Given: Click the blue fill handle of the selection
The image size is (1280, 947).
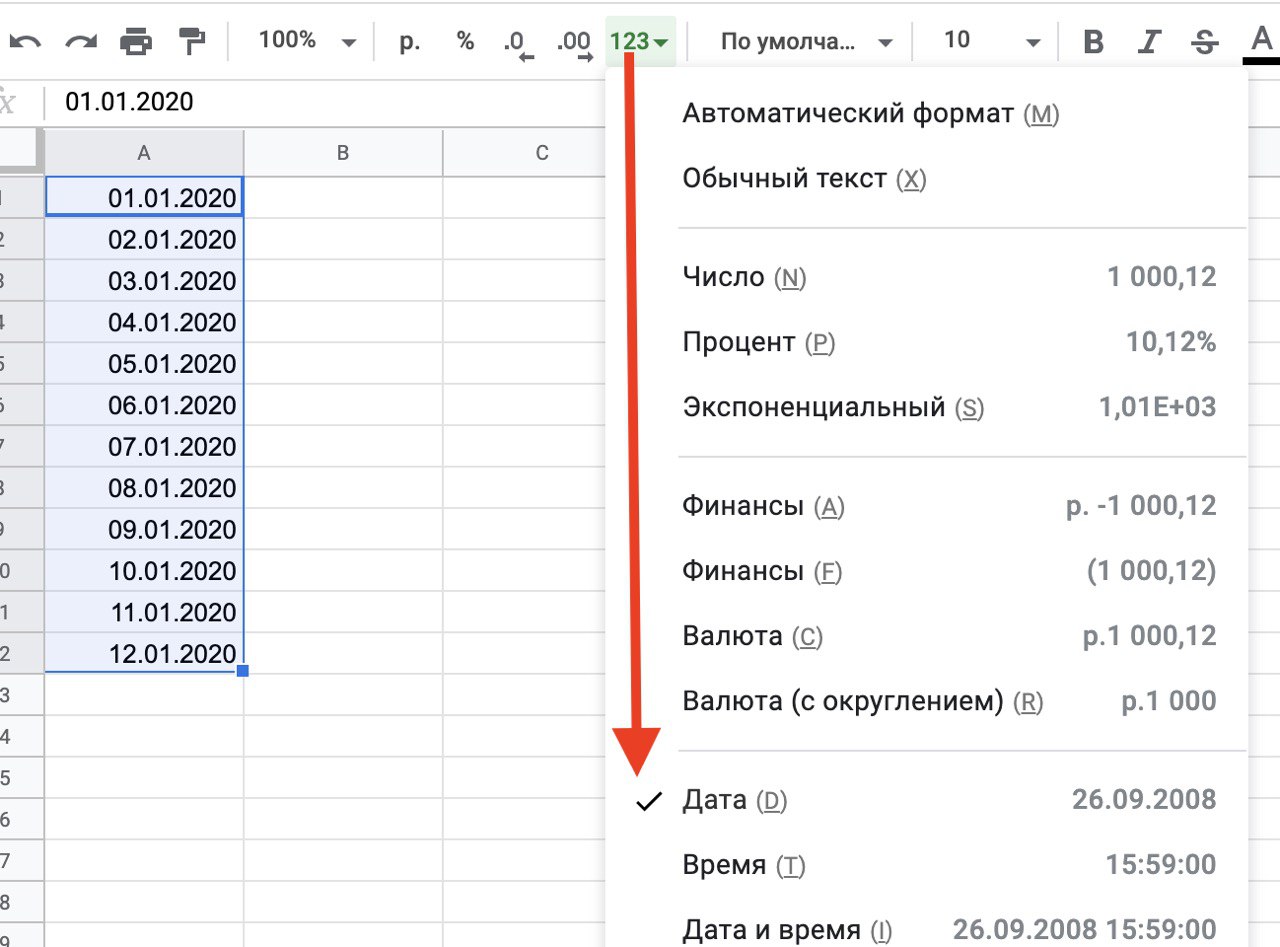Looking at the screenshot, I should pyautogui.click(x=243, y=671).
